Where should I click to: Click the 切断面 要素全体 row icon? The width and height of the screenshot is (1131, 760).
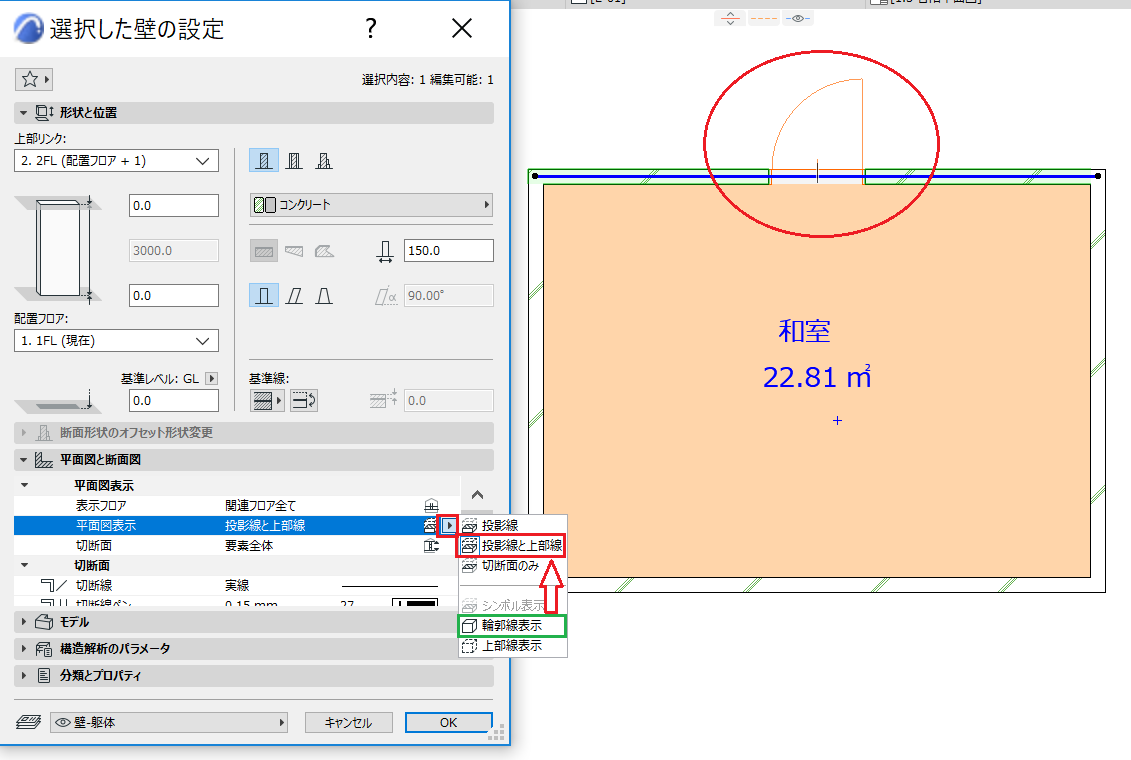coord(431,546)
